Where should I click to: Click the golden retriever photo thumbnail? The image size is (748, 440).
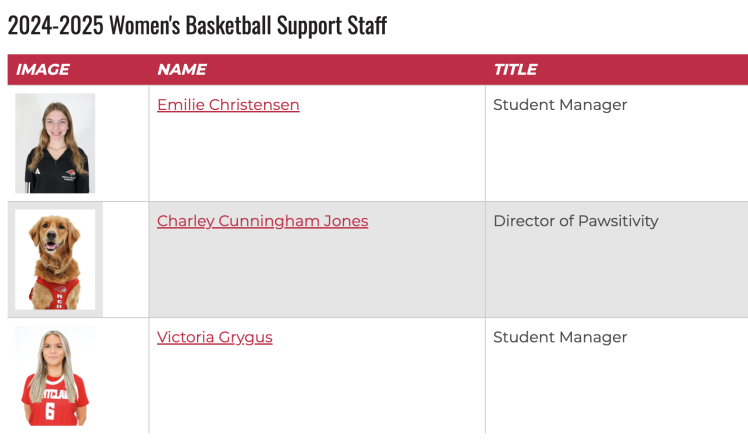coord(55,259)
